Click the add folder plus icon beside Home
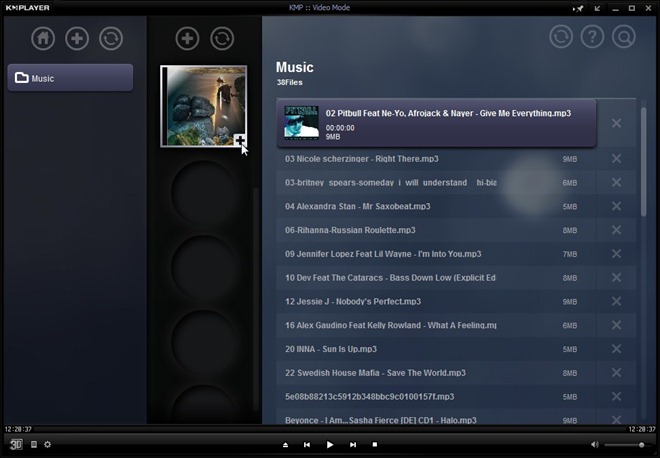The height and width of the screenshot is (458, 660). point(77,39)
